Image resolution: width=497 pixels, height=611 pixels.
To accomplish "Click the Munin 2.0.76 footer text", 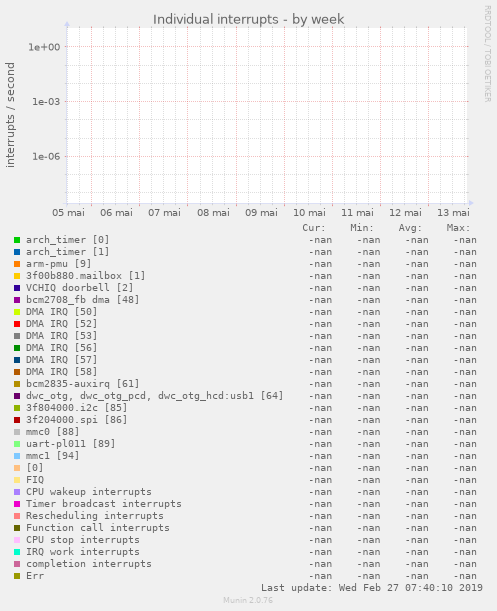I will (x=248, y=600).
